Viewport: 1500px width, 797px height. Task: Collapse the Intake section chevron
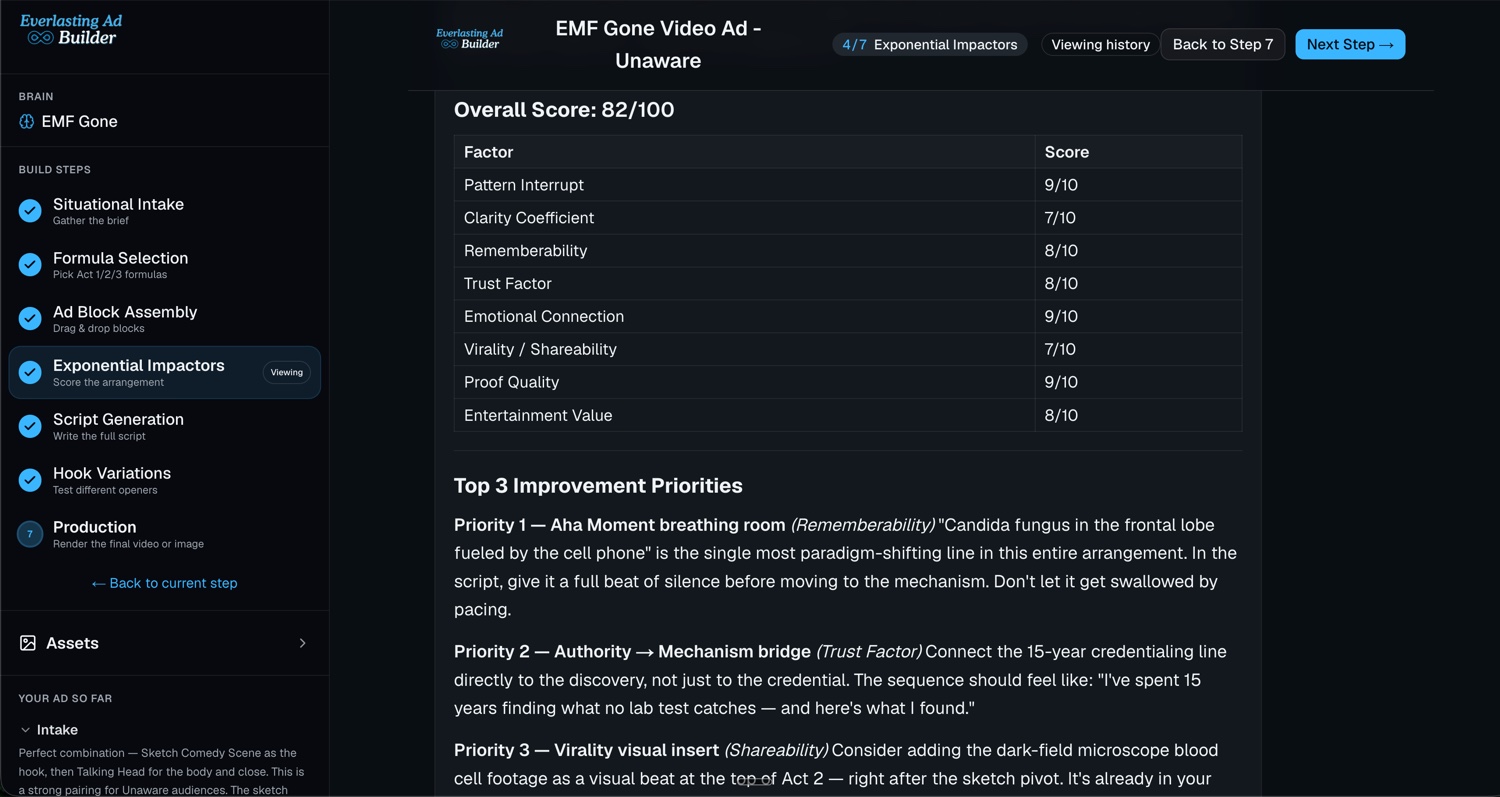coord(25,730)
